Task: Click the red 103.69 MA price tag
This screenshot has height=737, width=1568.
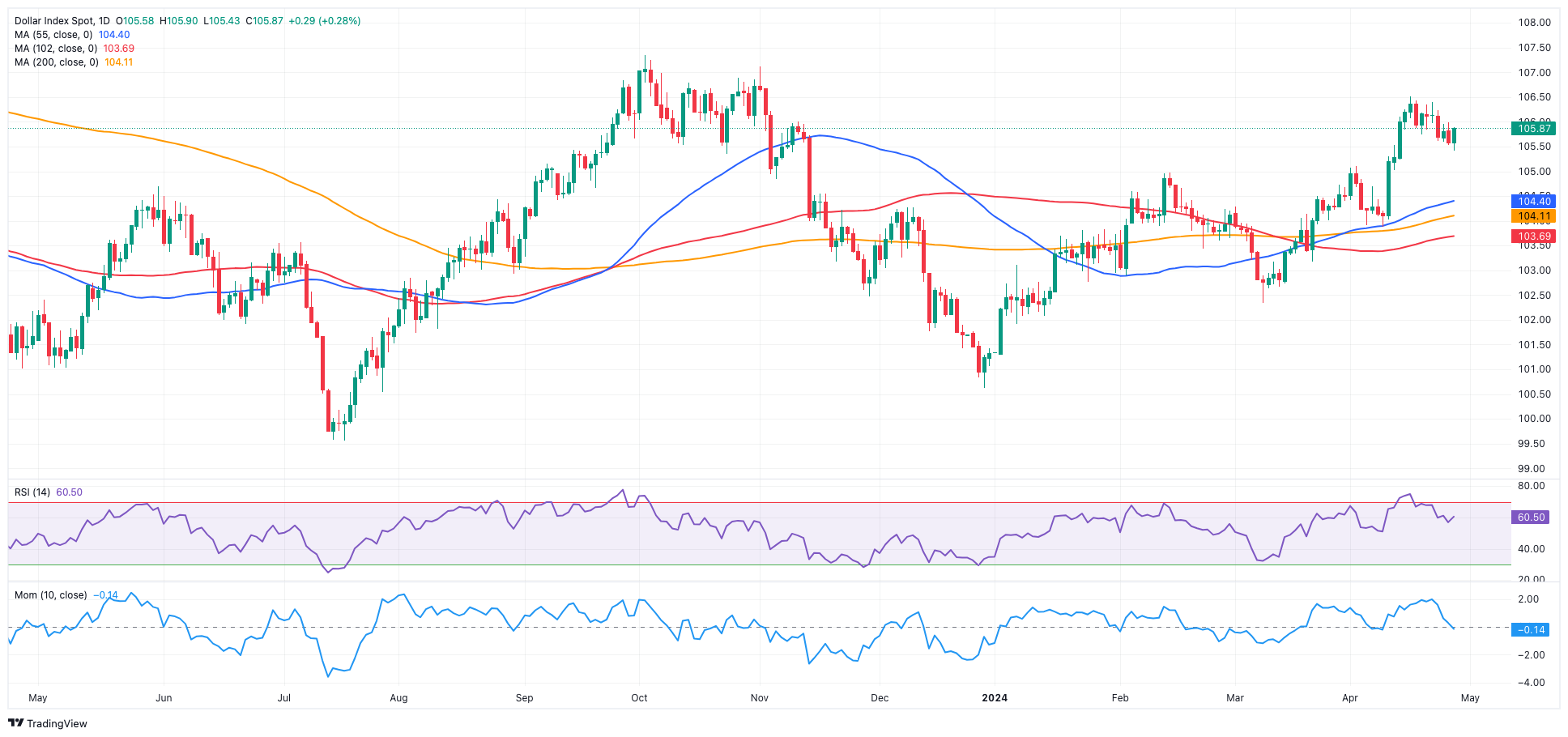Action: tap(1533, 236)
